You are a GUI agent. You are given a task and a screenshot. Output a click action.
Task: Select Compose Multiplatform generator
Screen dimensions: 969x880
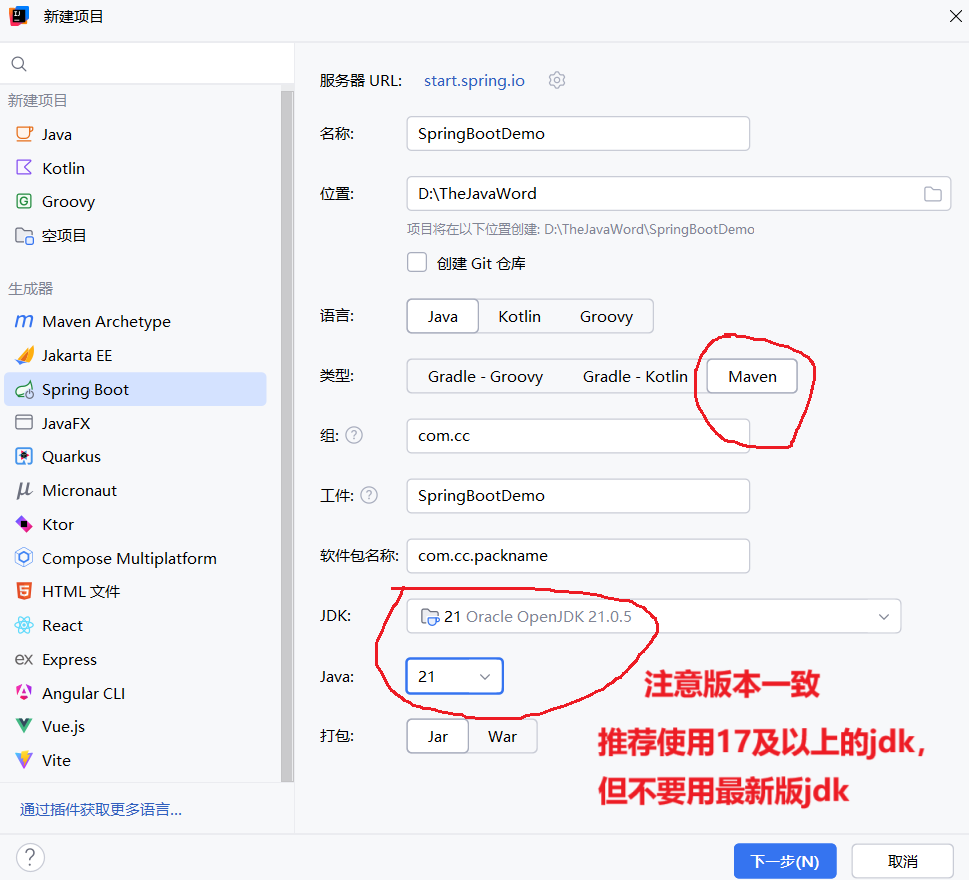point(135,558)
